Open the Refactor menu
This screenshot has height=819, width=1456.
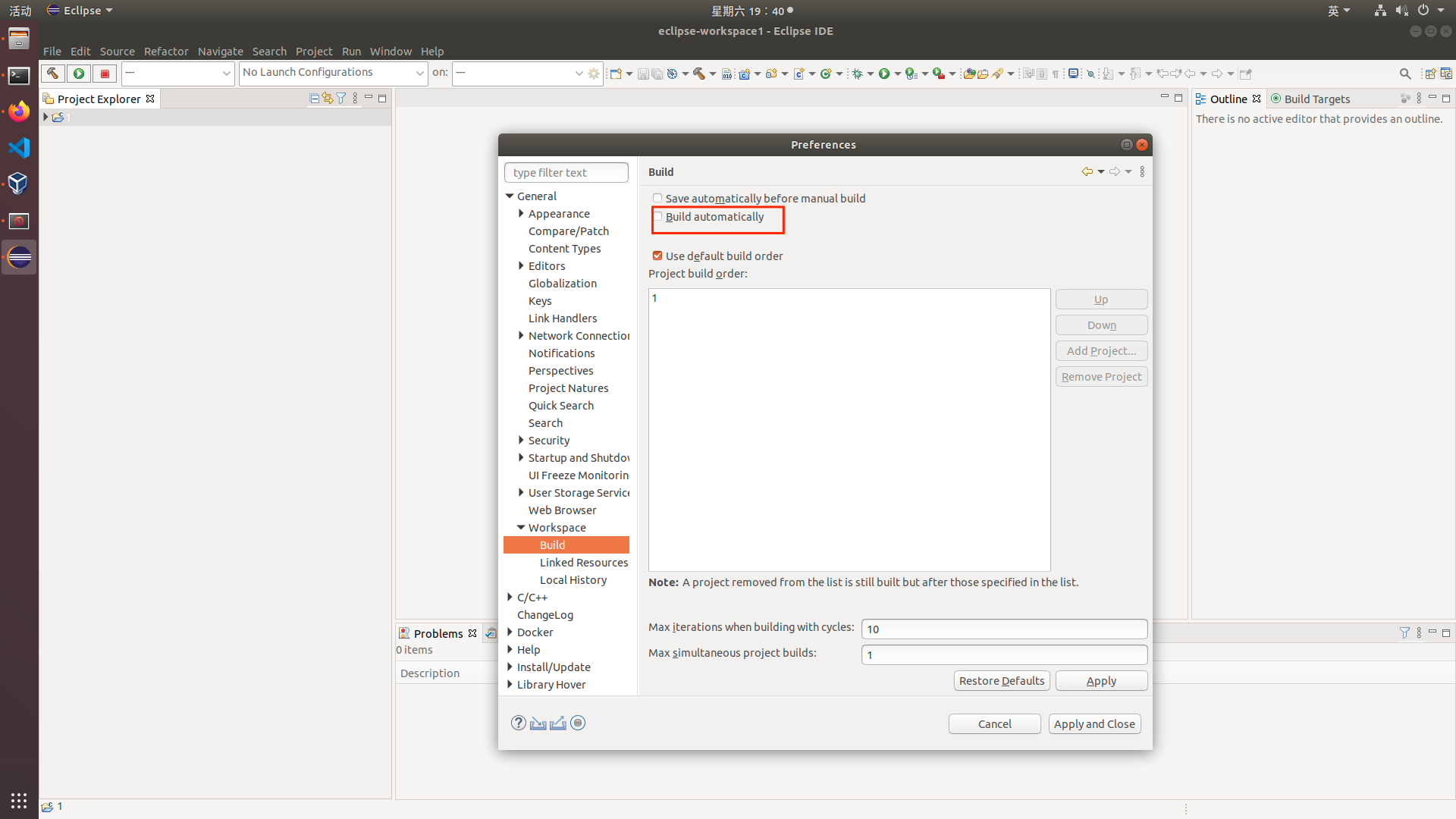166,52
